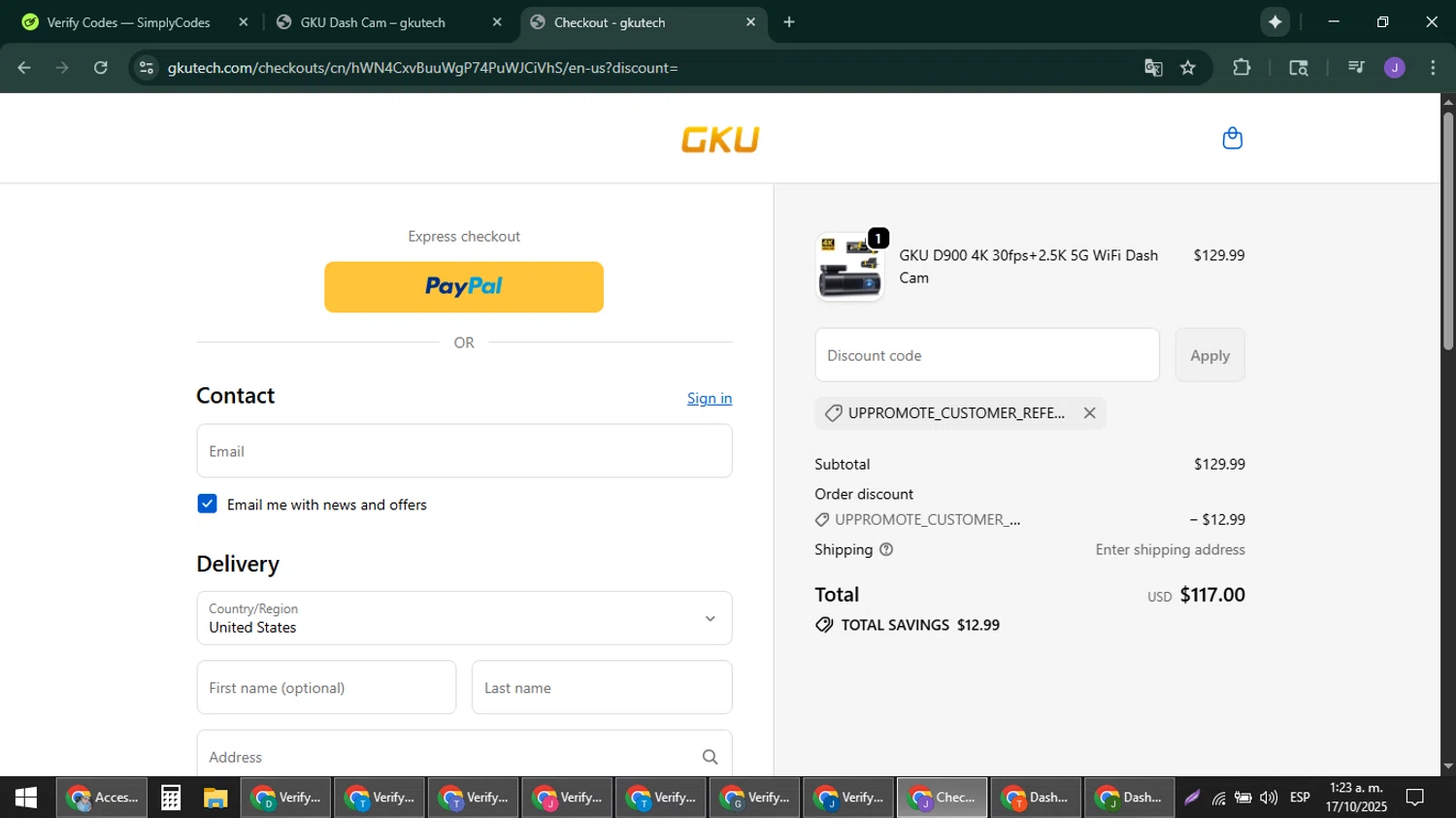Bookmark this page with the star icon
The height and width of the screenshot is (818, 1456).
(x=1188, y=67)
